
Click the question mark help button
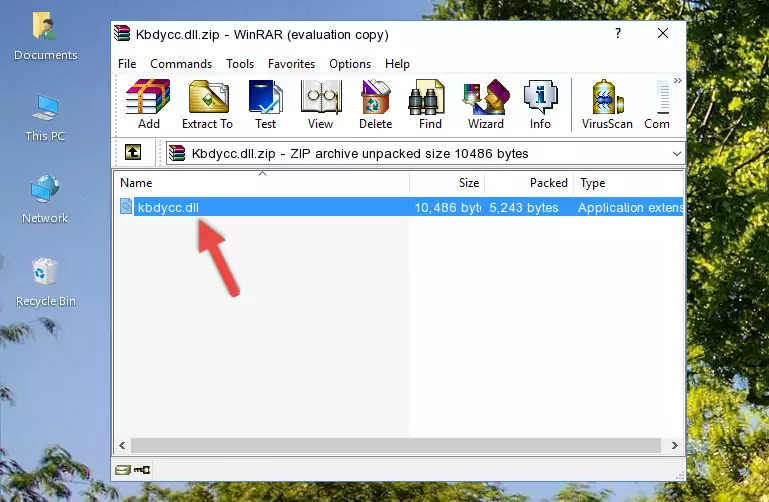[618, 33]
